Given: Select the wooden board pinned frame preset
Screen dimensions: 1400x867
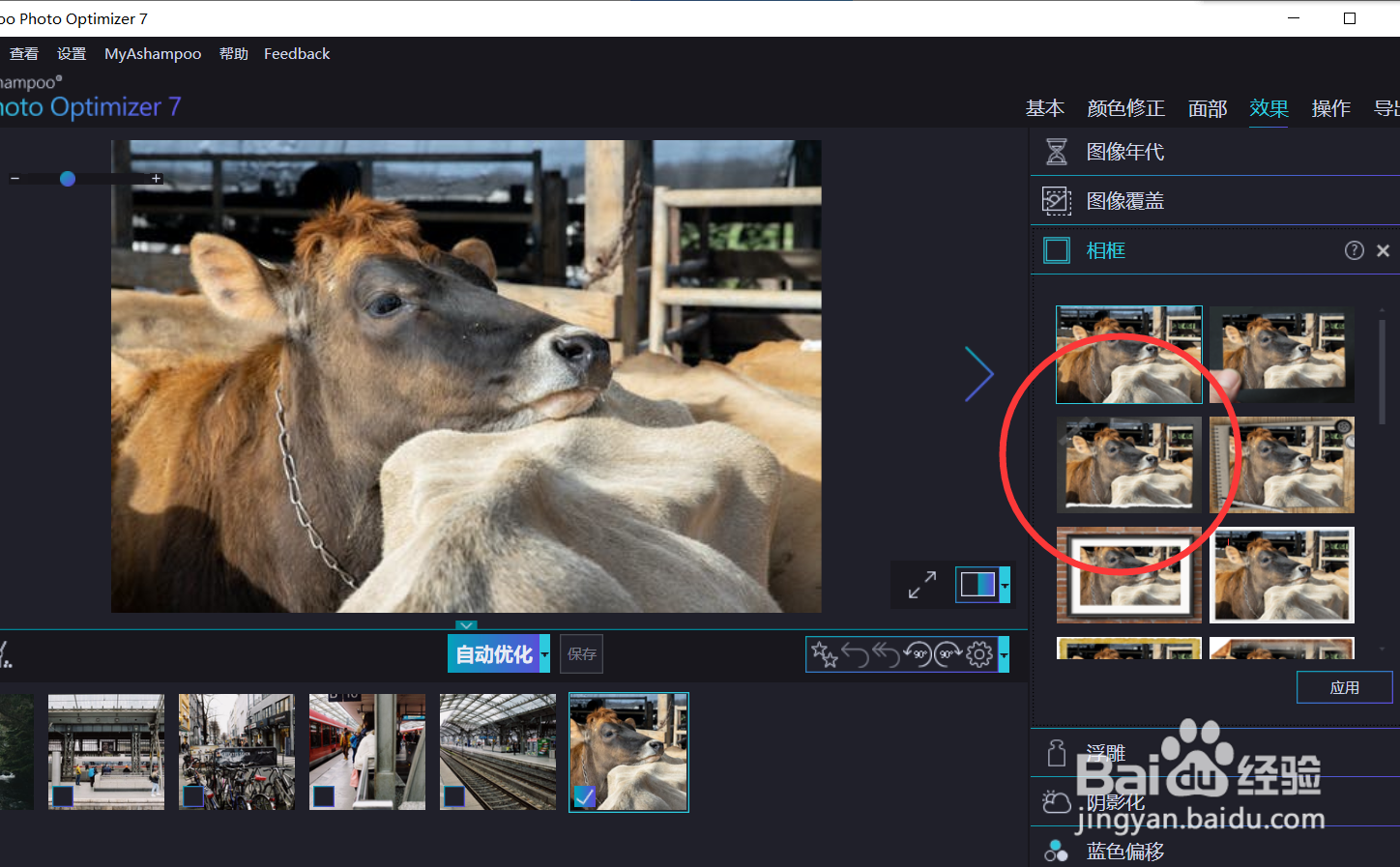Looking at the screenshot, I should click(1282, 465).
